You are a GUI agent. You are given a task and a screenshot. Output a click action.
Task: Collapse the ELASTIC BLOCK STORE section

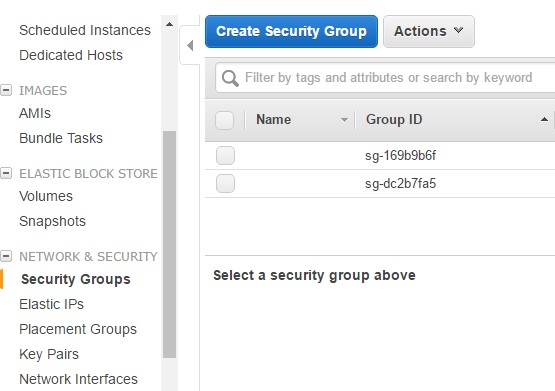coord(6,173)
